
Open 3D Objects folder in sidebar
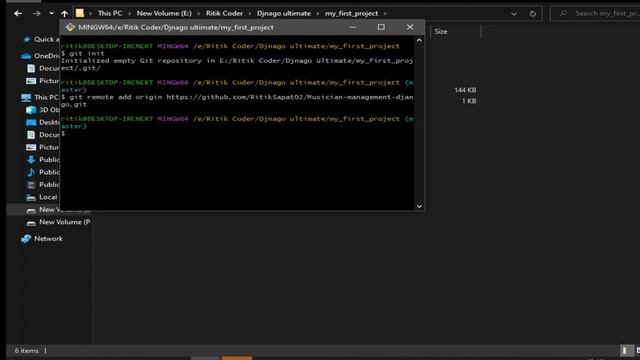click(49, 110)
